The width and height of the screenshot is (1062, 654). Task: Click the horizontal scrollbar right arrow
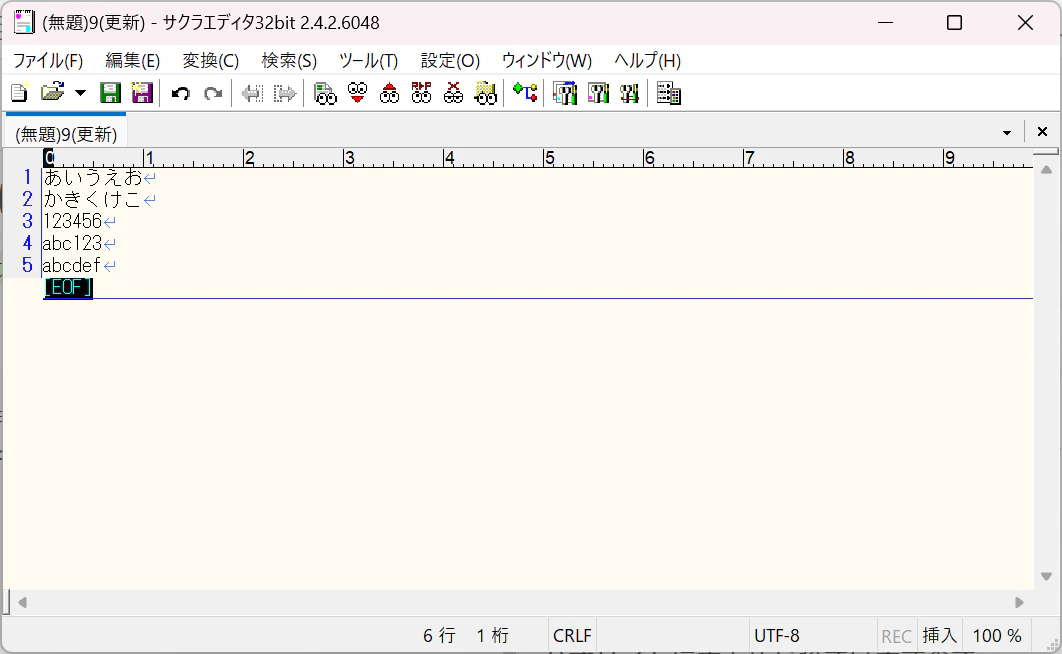pyautogui.click(x=1019, y=603)
